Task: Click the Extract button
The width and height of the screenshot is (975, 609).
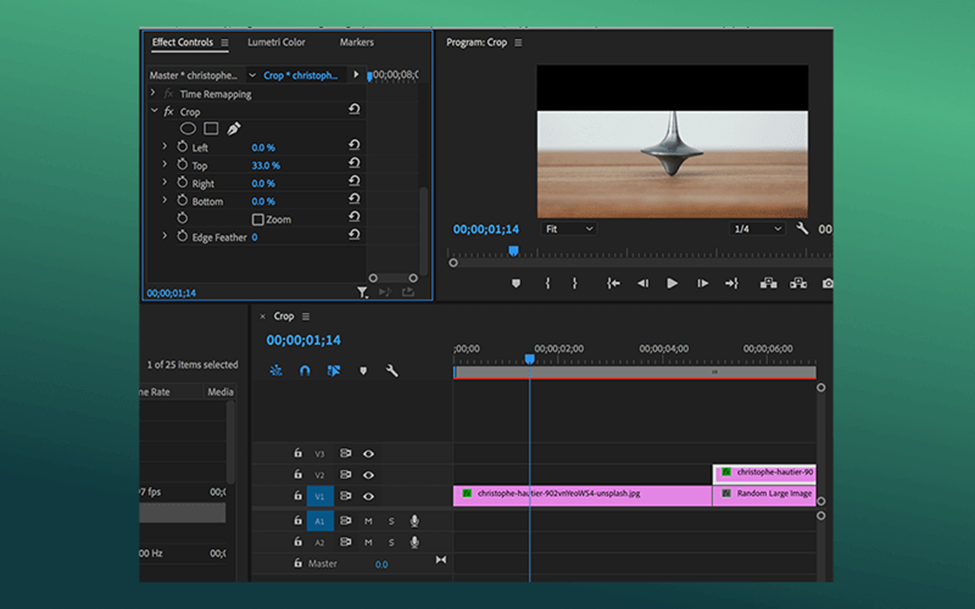Action: pyautogui.click(x=798, y=283)
